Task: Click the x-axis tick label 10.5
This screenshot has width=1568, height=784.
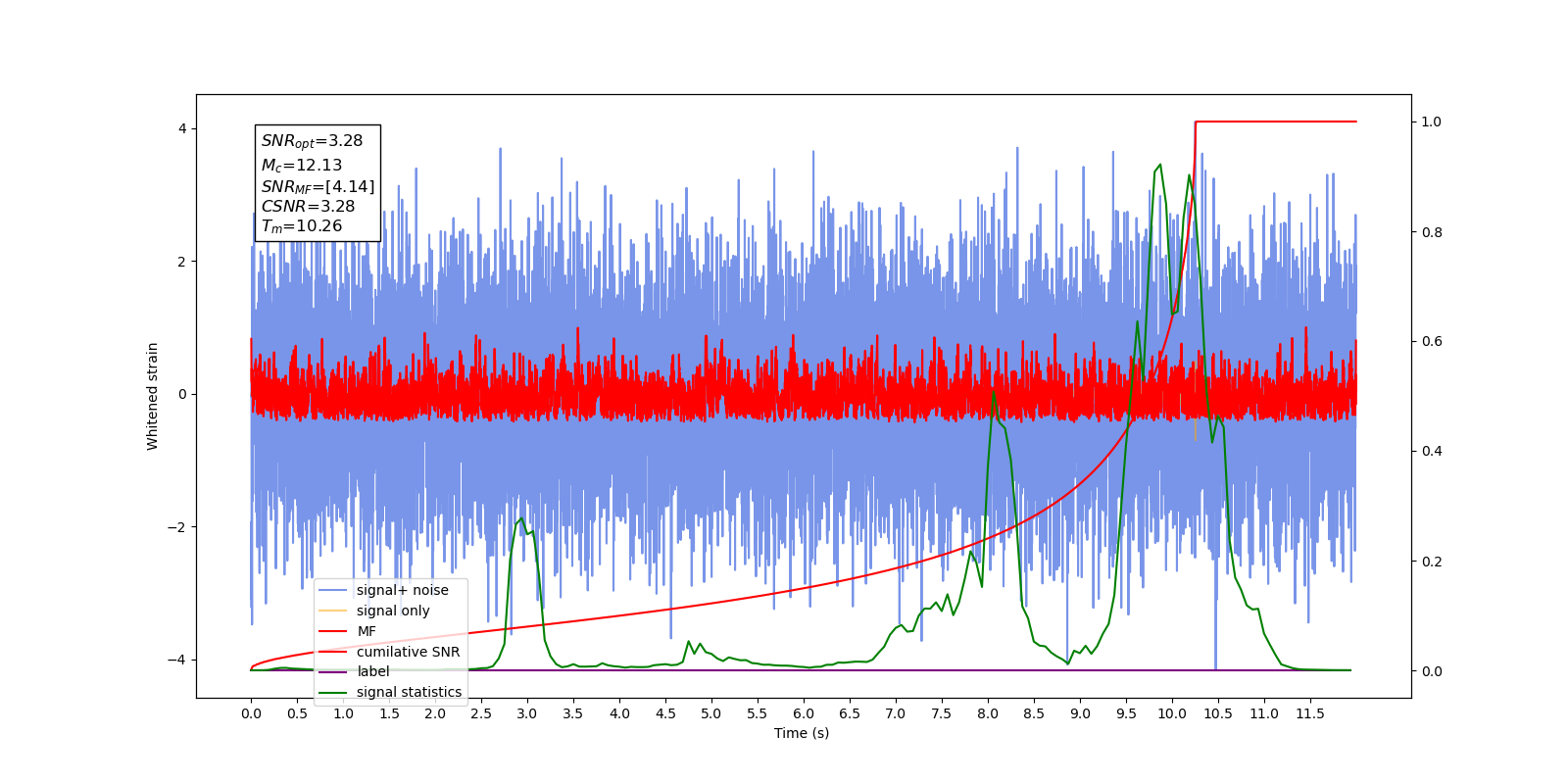Action: (x=1217, y=713)
